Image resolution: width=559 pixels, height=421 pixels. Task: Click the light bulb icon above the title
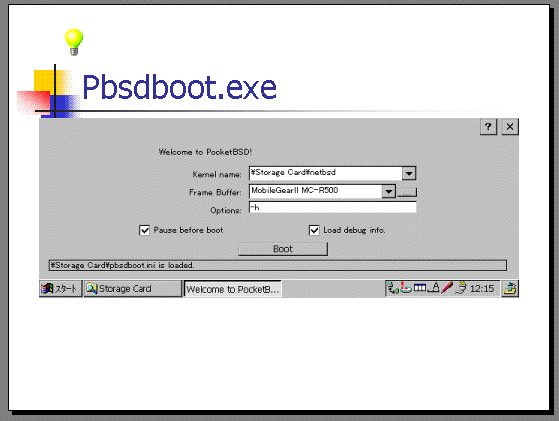(74, 42)
